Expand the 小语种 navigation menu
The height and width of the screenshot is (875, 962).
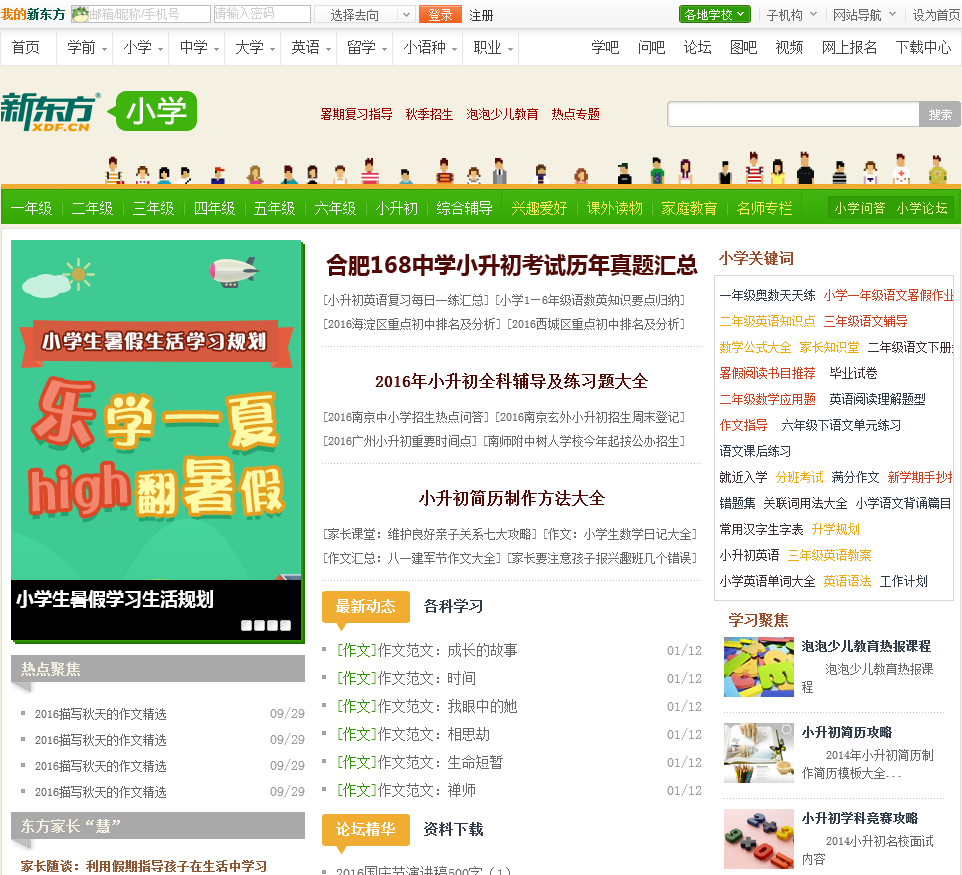click(430, 47)
